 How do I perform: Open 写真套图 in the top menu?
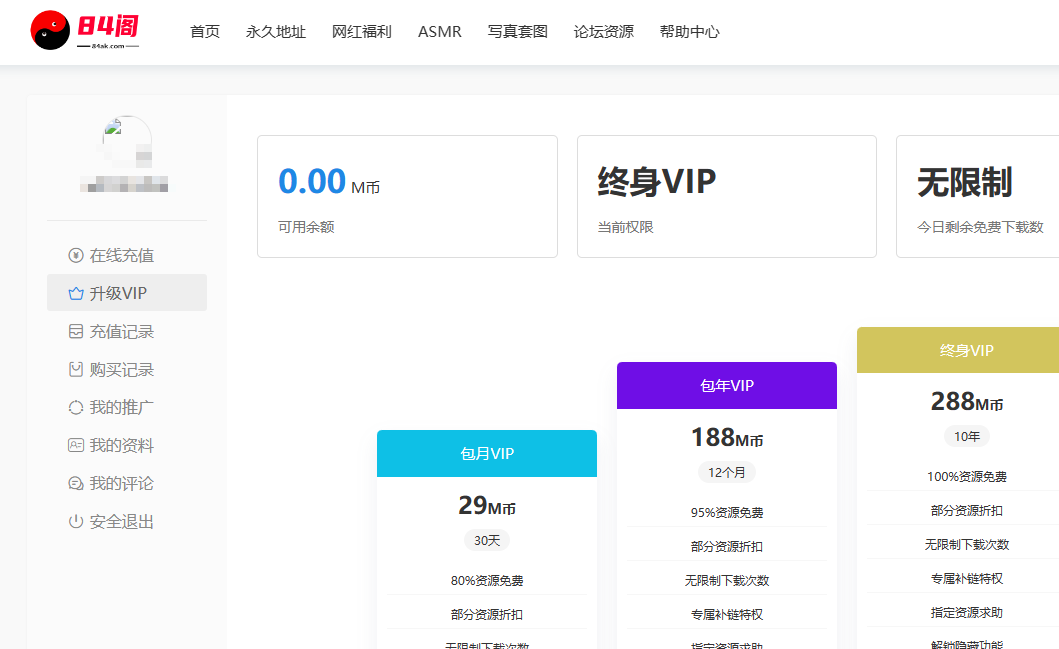pyautogui.click(x=517, y=32)
